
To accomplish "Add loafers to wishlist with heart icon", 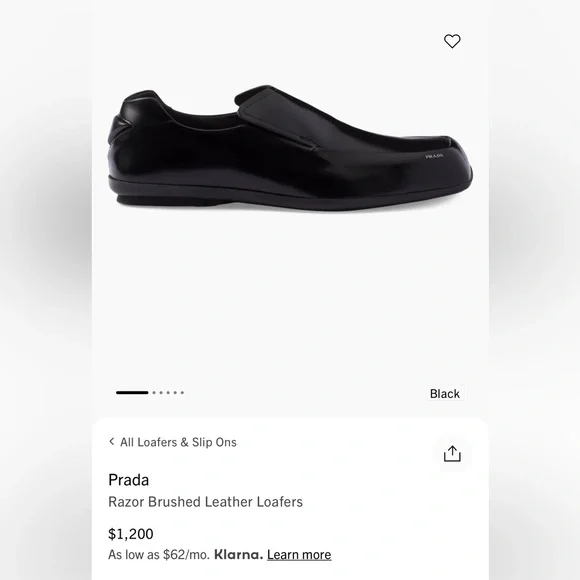I will 452,41.
